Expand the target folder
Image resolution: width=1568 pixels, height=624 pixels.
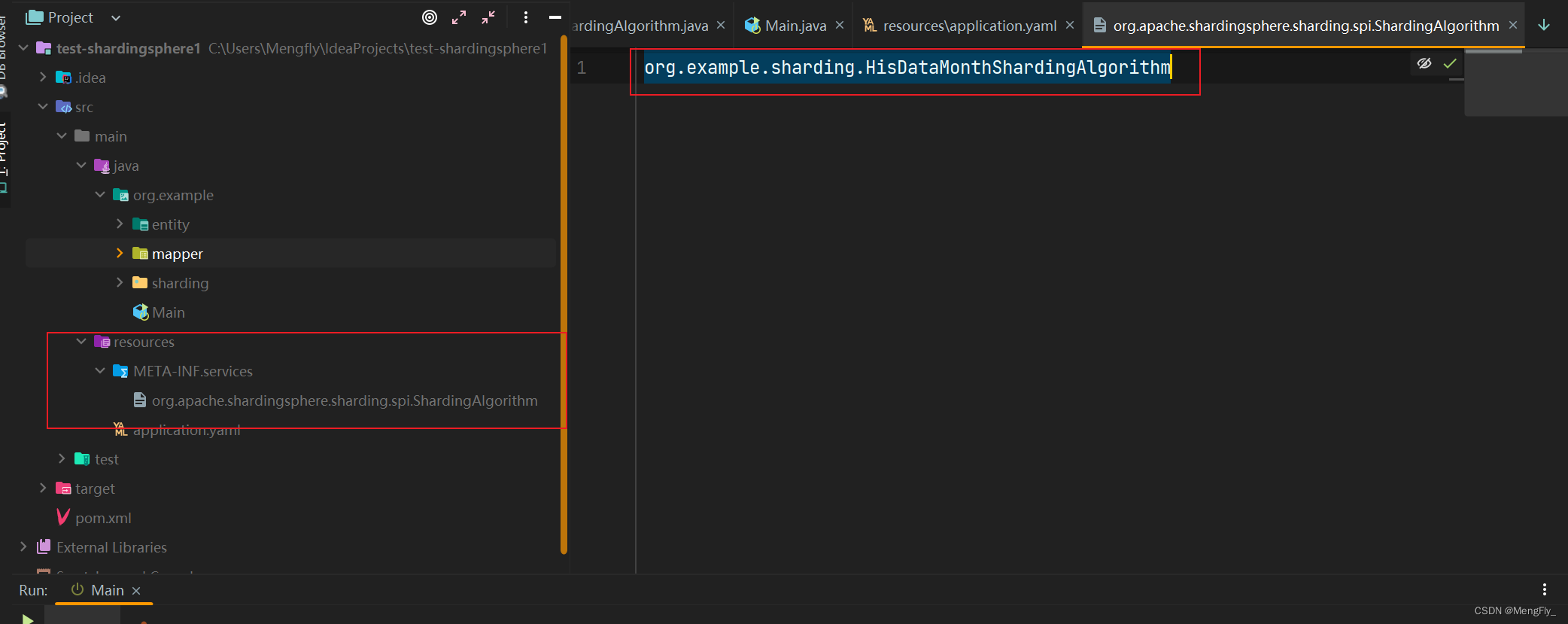(43, 489)
